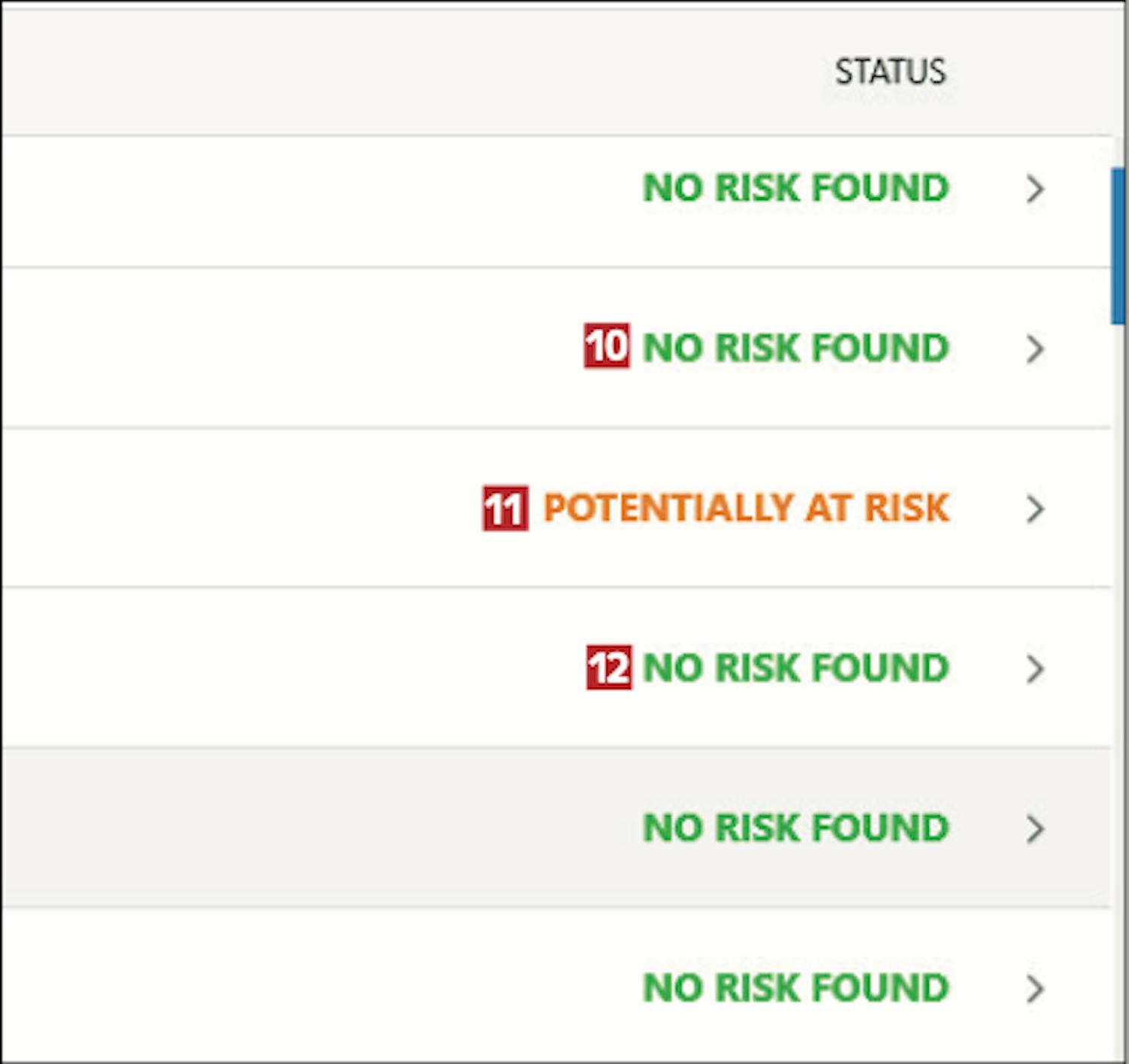Open chevron beside badge 10 row
Image resolution: width=1129 pixels, height=1064 pixels.
(1036, 348)
